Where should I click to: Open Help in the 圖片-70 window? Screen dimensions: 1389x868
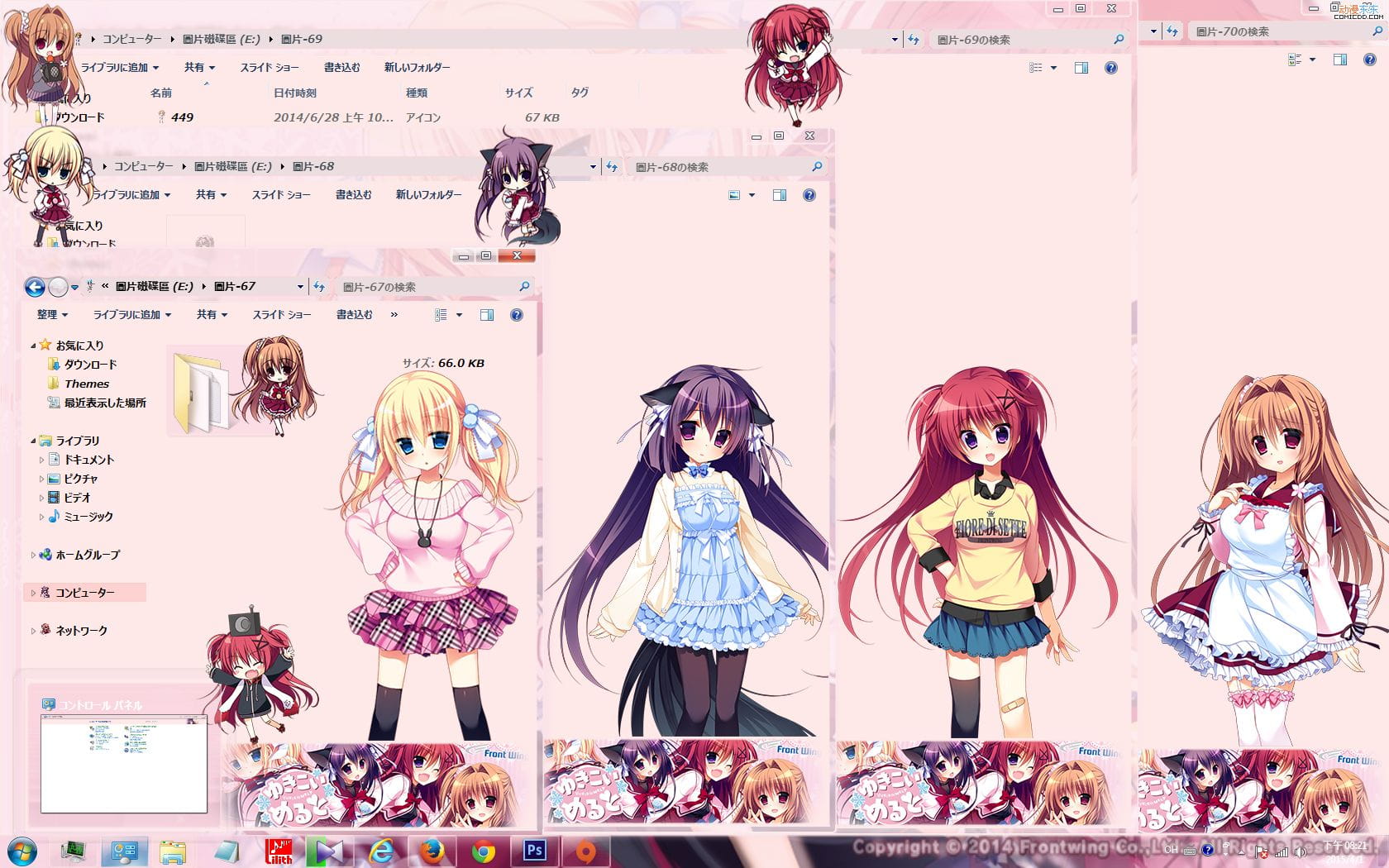point(1370,60)
